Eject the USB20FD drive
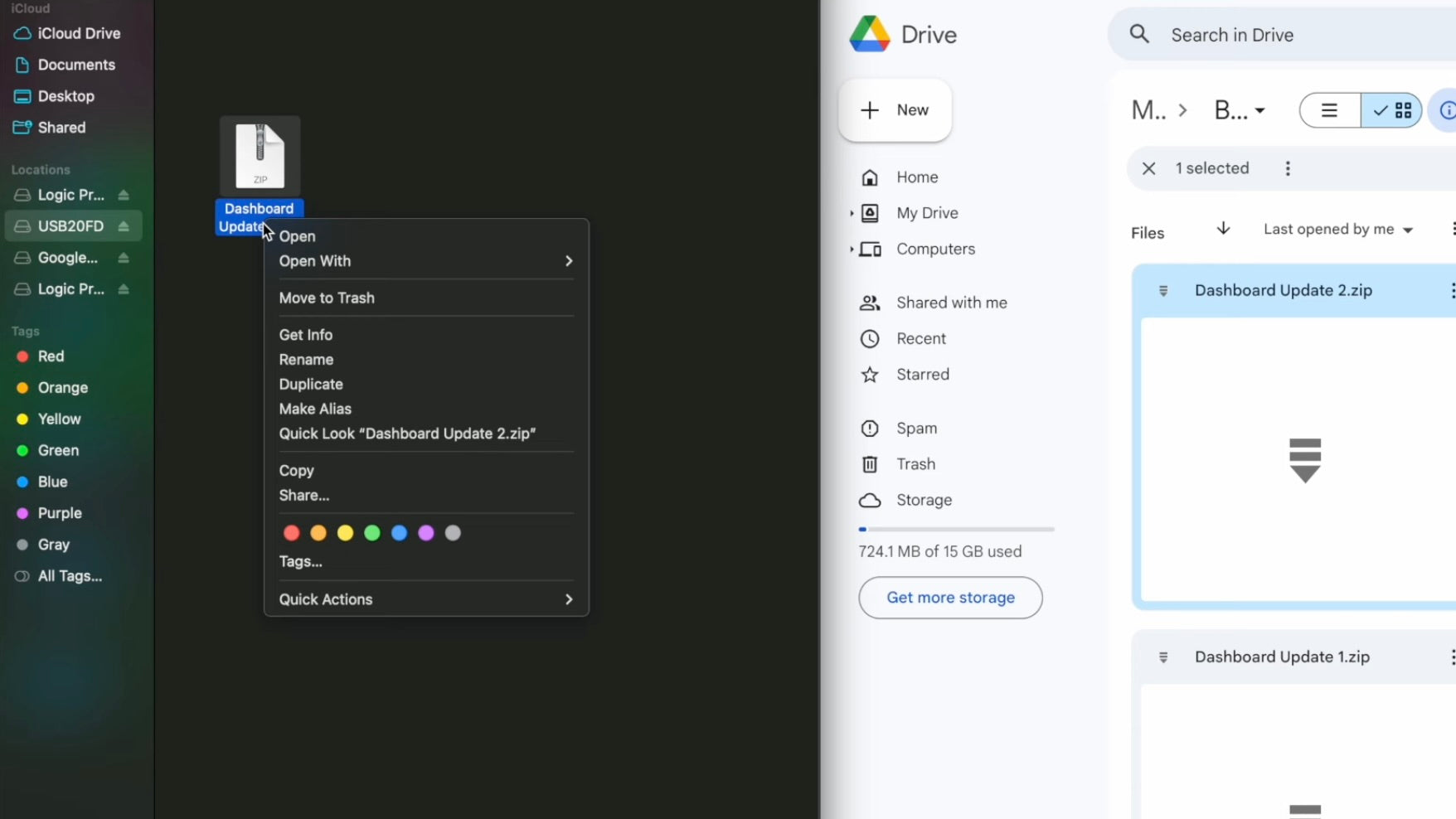 click(x=124, y=226)
